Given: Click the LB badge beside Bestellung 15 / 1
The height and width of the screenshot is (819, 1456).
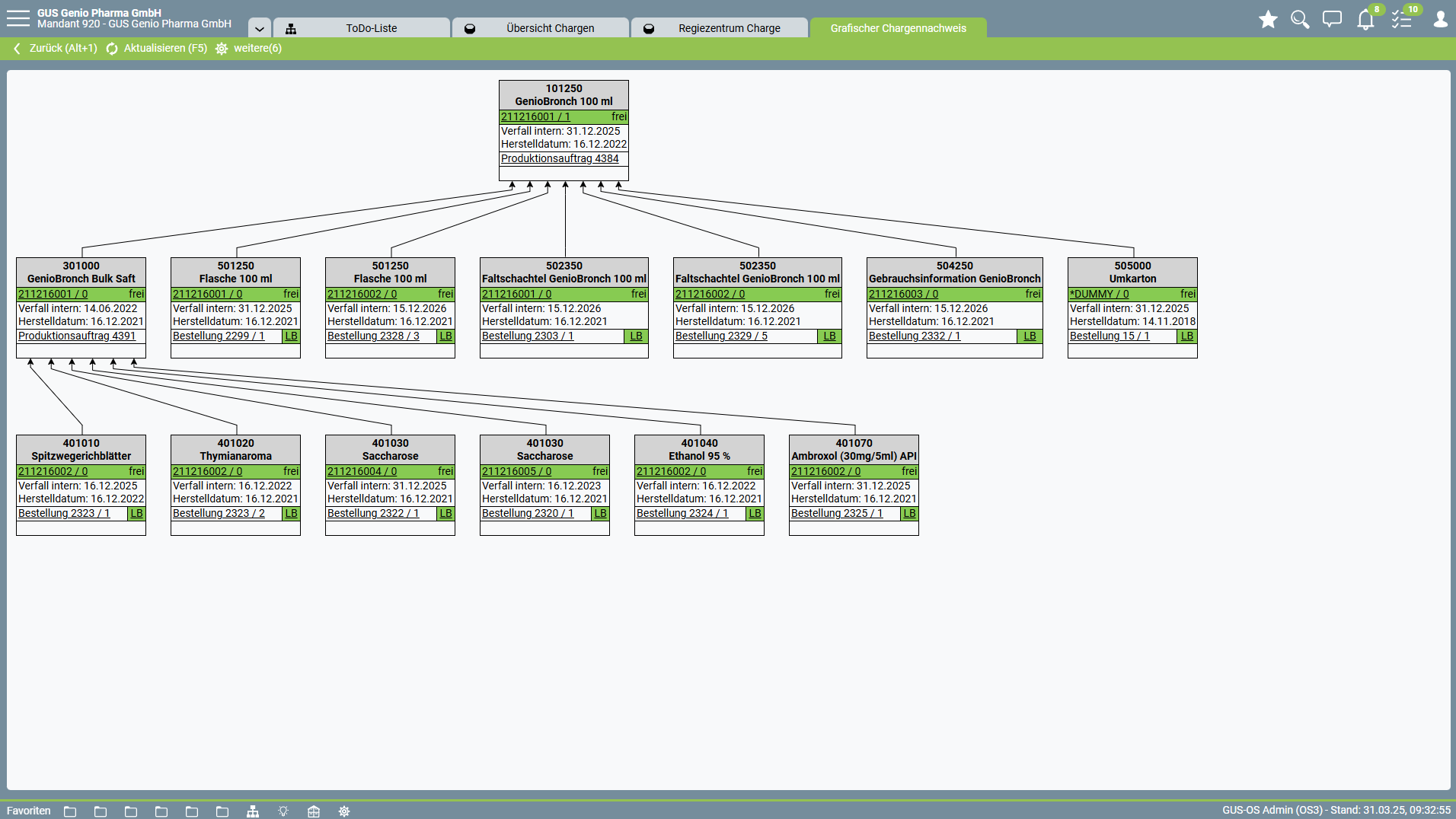Looking at the screenshot, I should pyautogui.click(x=1187, y=336).
